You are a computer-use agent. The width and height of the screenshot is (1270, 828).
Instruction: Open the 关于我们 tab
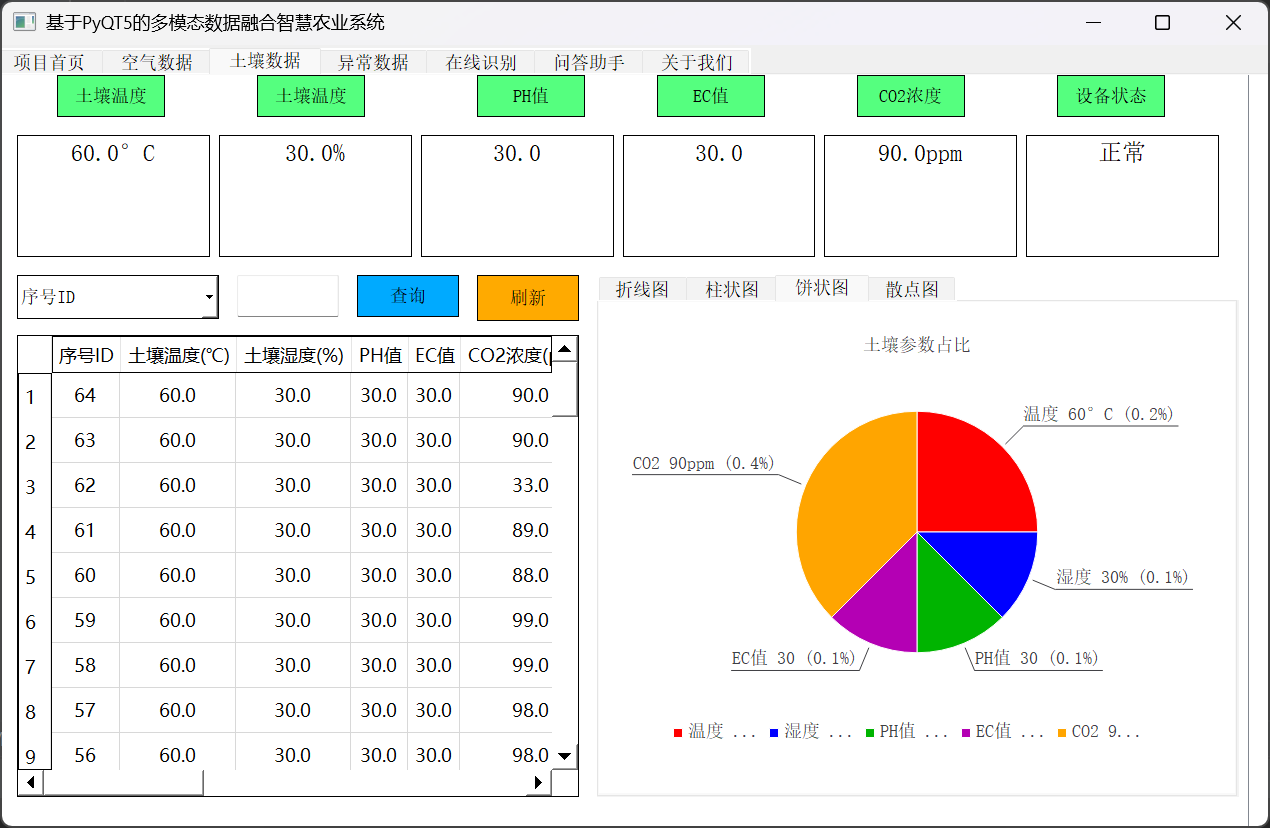click(x=697, y=62)
